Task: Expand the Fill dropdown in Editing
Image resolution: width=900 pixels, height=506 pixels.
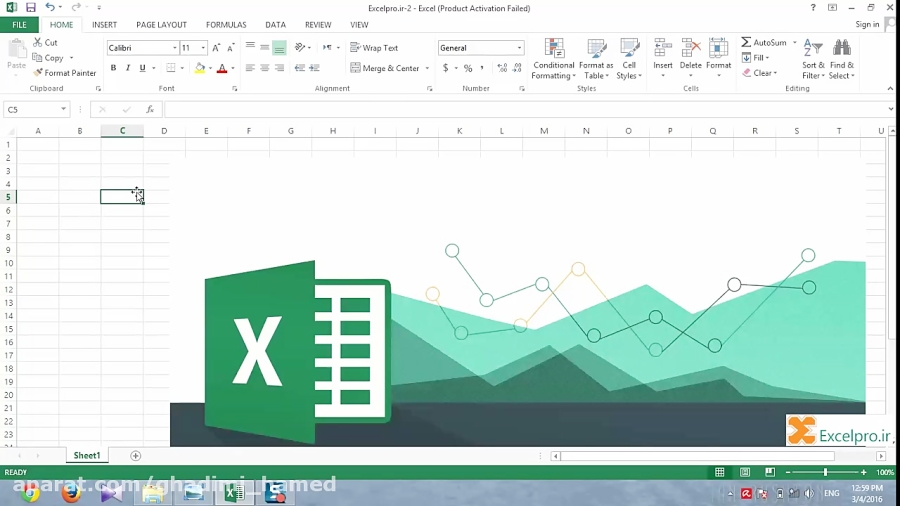Action: click(x=767, y=58)
